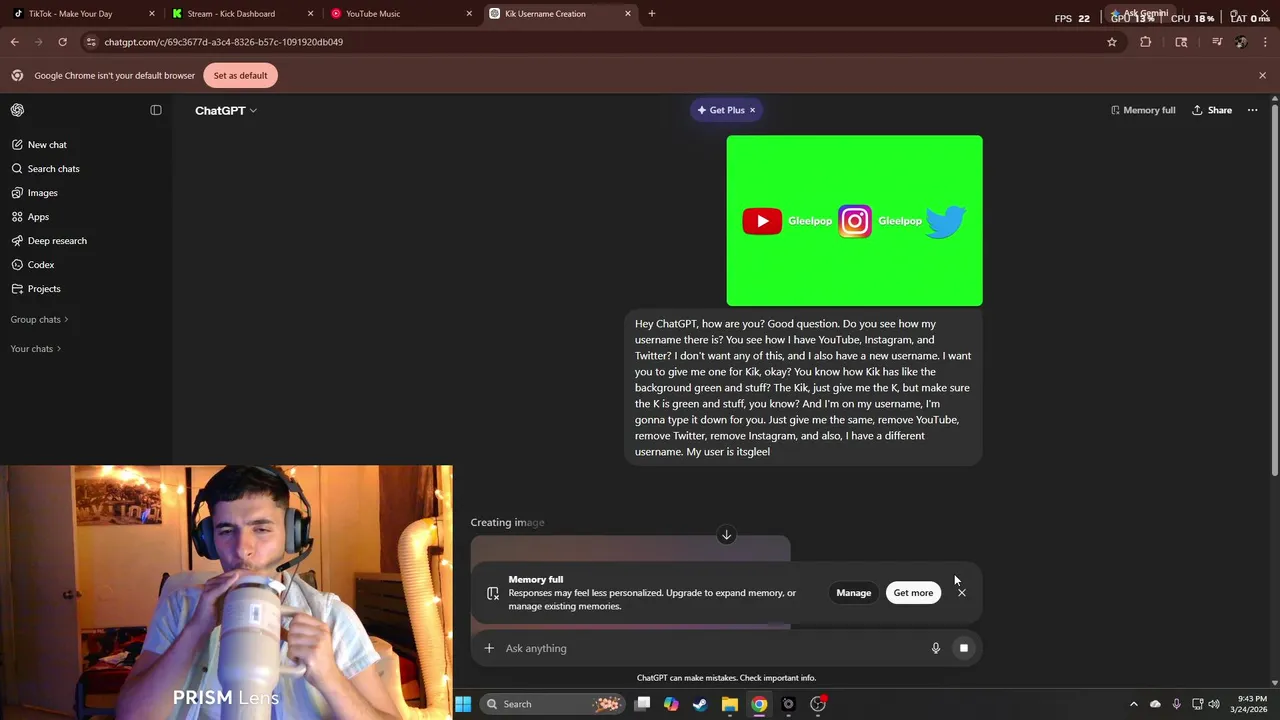This screenshot has height=720, width=1280.
Task: Open Steam from the taskbar
Action: click(x=700, y=704)
